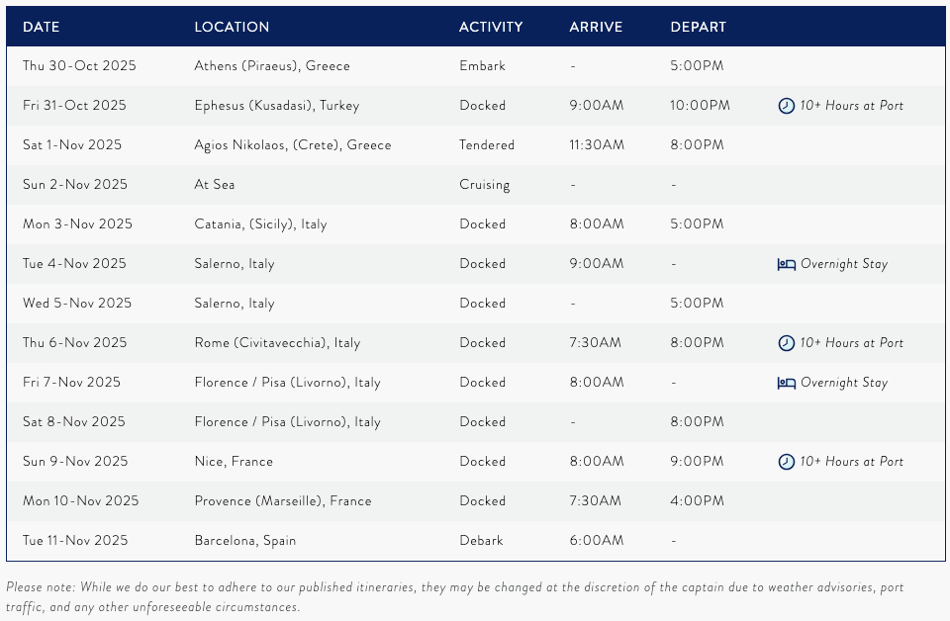950x621 pixels.
Task: Select Ephesus (Kusadasi), Turkey location
Action: pyautogui.click(x=276, y=106)
